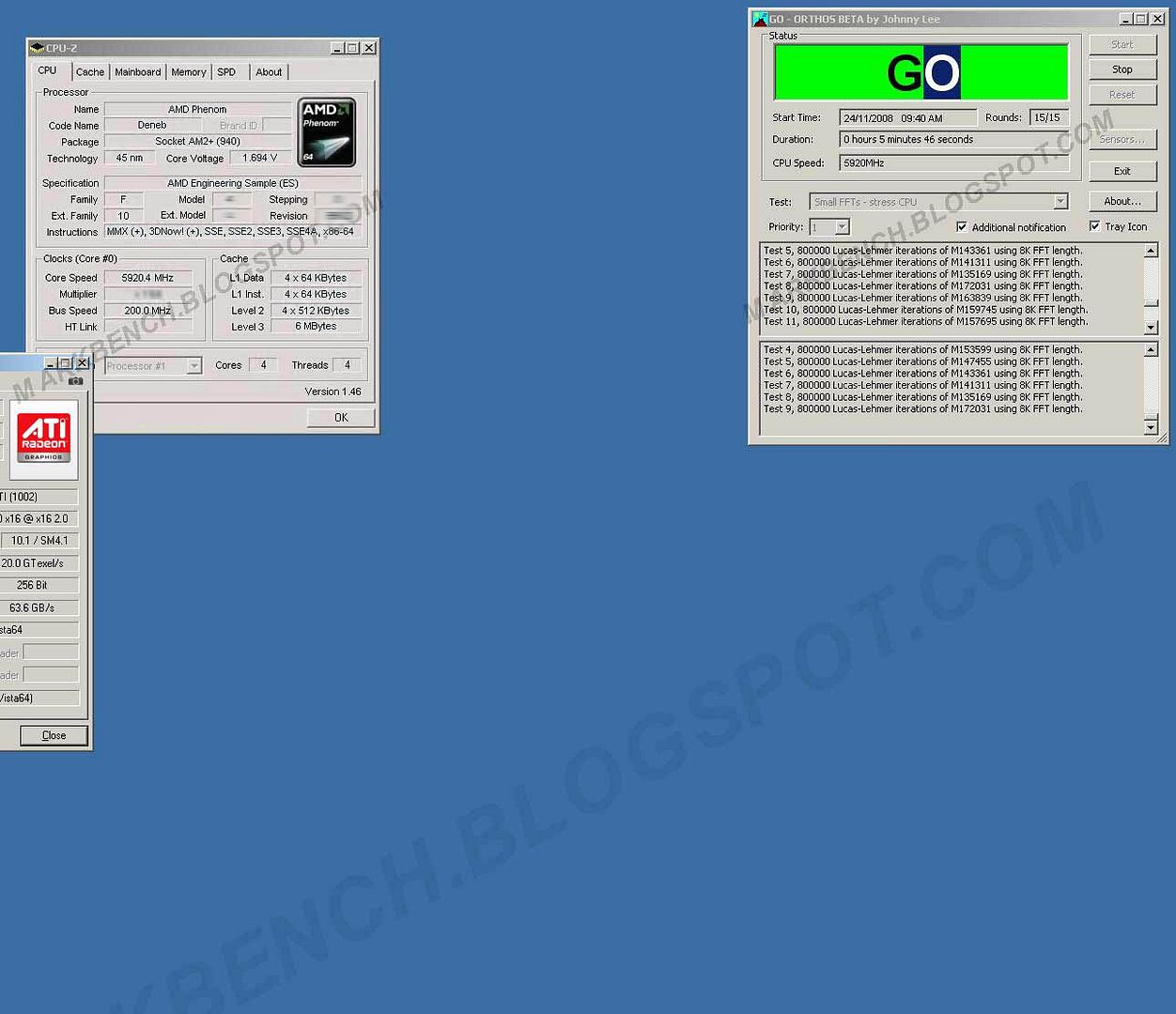The image size is (1176, 1014).
Task: Click the Exit button in ORTHOS
Action: coord(1122,171)
